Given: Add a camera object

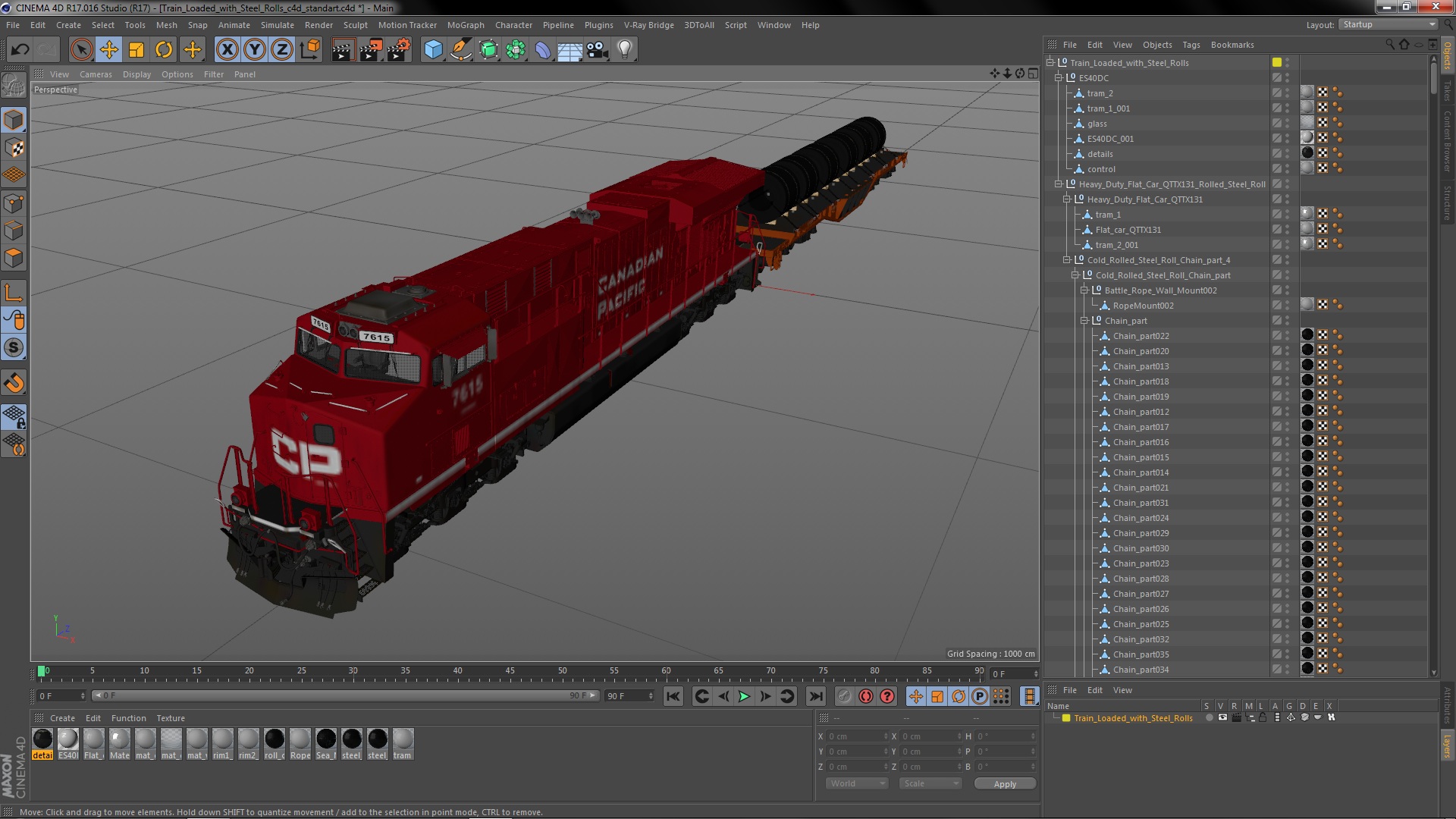Looking at the screenshot, I should tap(597, 50).
